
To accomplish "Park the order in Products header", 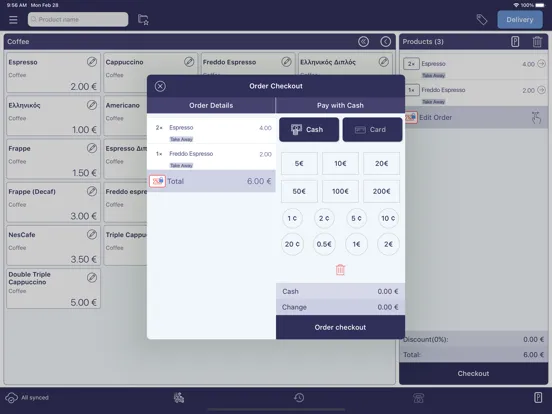I will pos(515,42).
